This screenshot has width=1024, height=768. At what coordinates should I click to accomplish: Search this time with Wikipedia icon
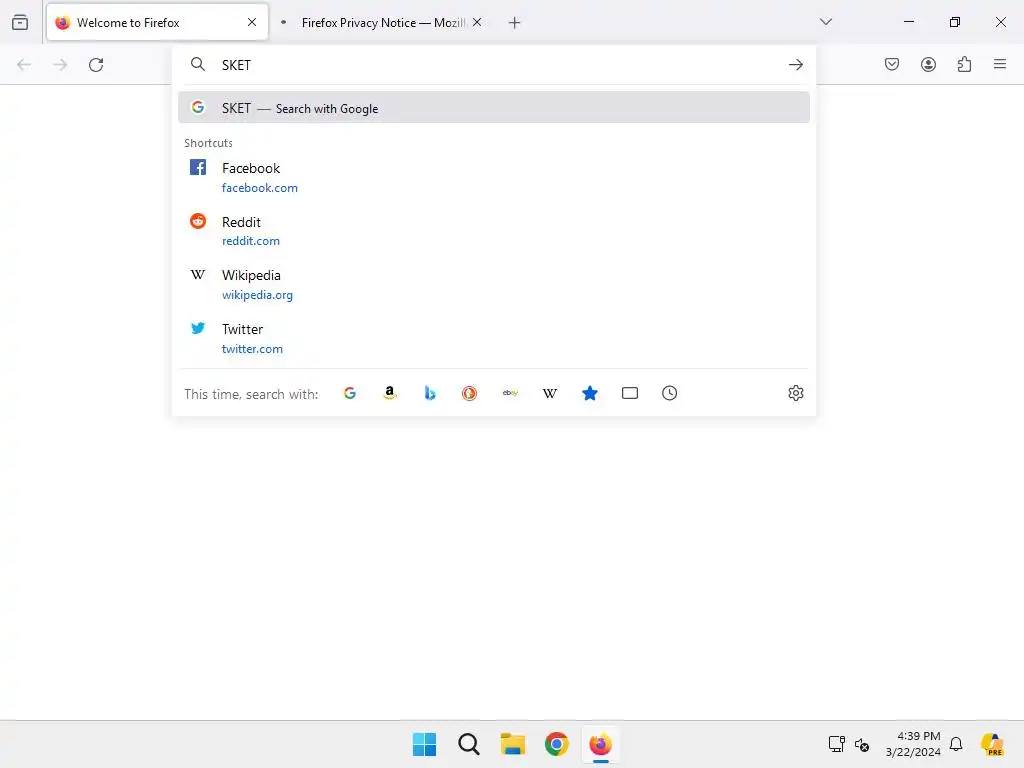click(x=550, y=393)
